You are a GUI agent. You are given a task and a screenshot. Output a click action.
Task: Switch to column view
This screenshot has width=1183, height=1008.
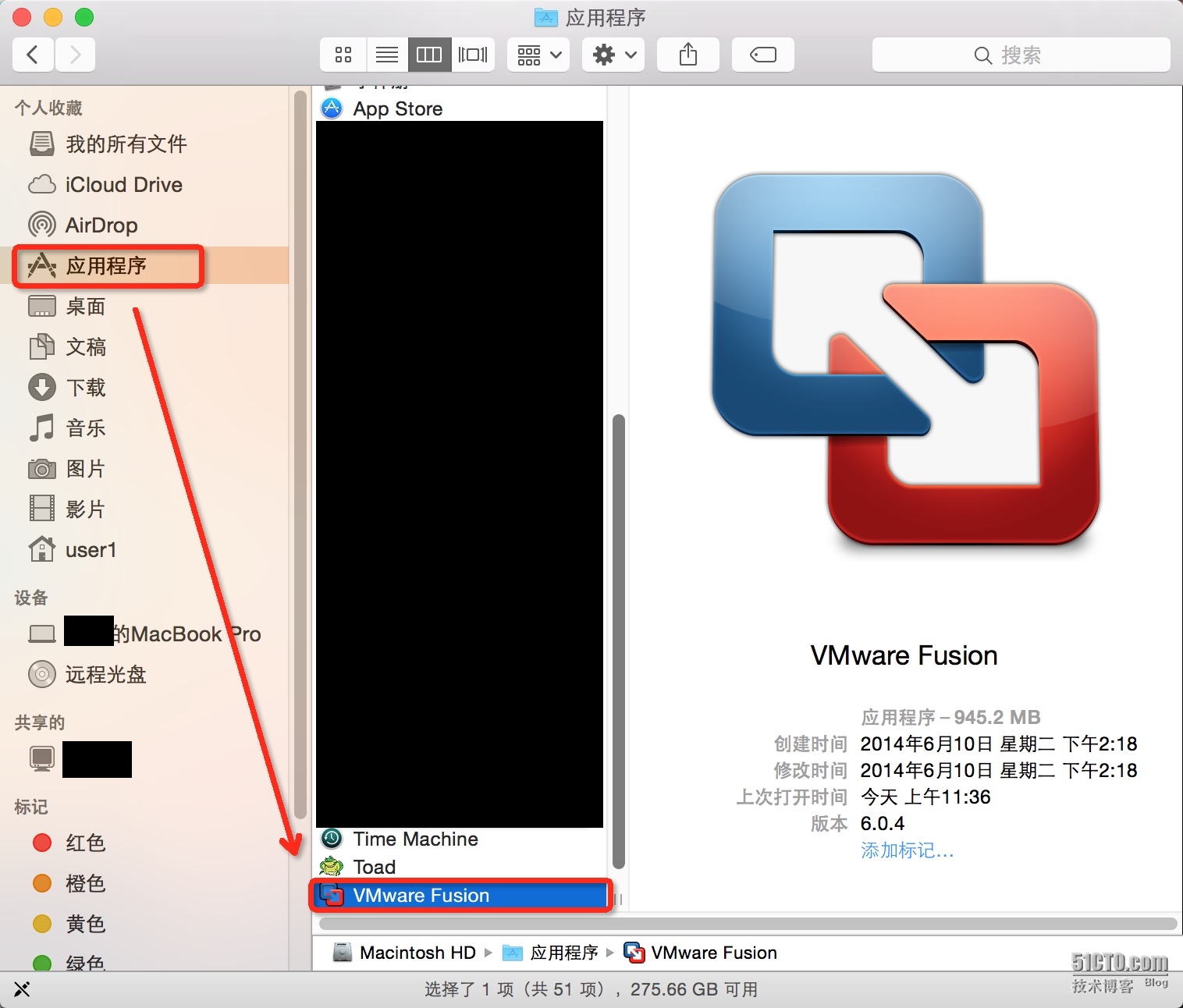pyautogui.click(x=429, y=55)
